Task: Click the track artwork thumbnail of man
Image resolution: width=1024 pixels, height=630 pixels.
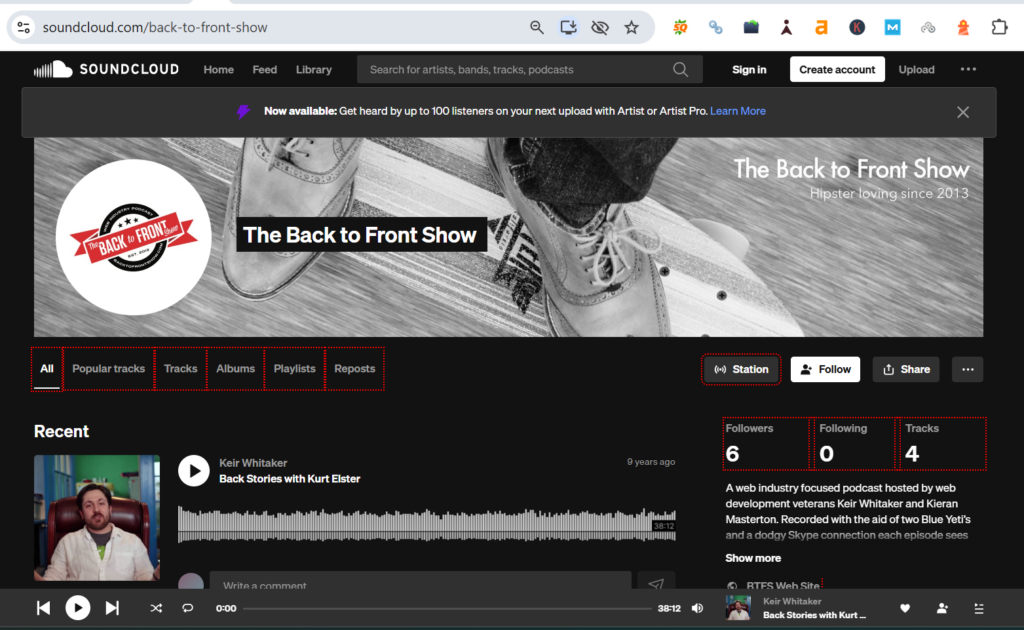Action: [x=97, y=518]
